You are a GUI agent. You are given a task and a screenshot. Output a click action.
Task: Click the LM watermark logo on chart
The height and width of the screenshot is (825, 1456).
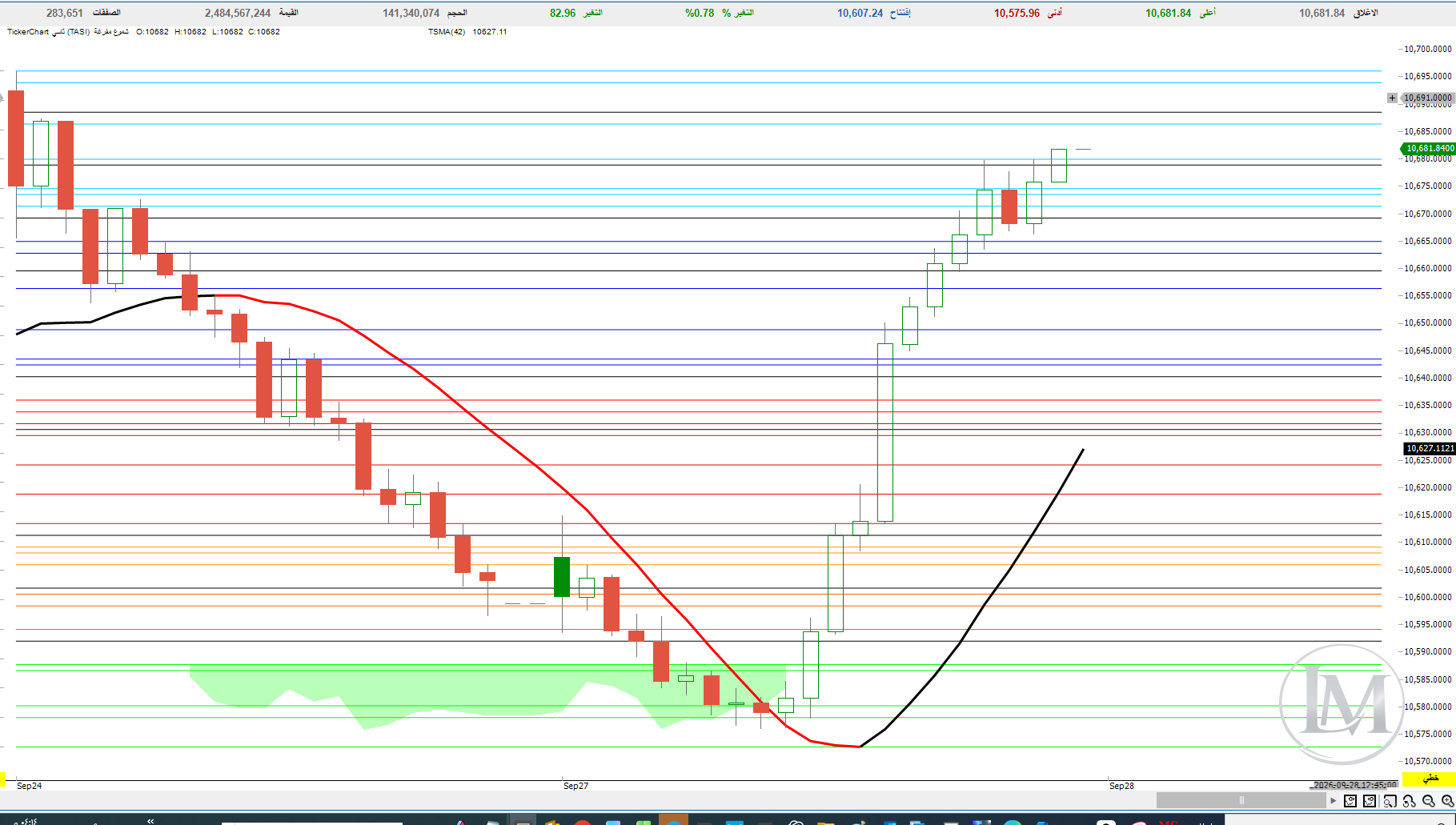(x=1342, y=704)
